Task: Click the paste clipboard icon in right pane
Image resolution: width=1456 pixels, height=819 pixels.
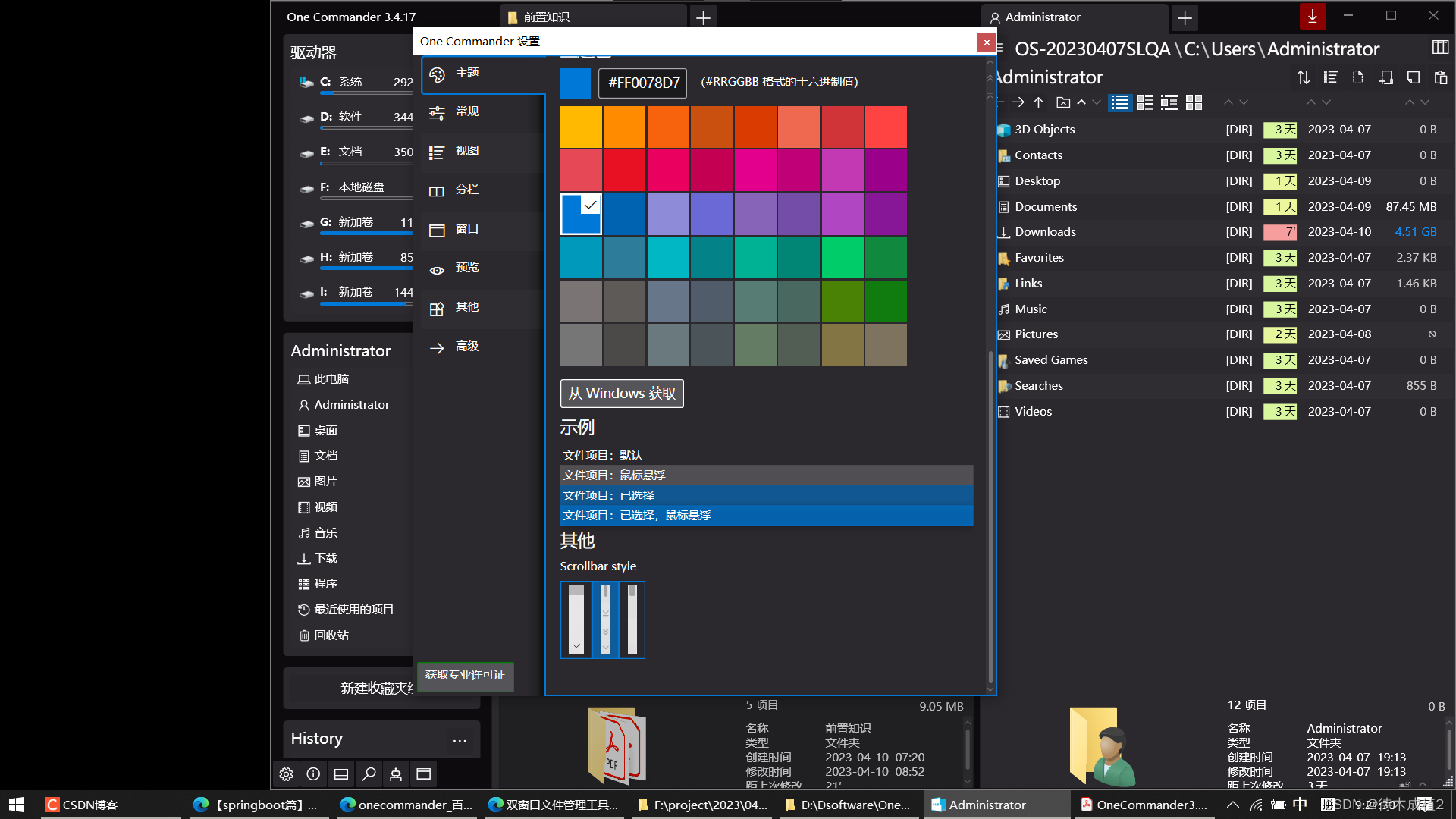Action: (x=1441, y=77)
